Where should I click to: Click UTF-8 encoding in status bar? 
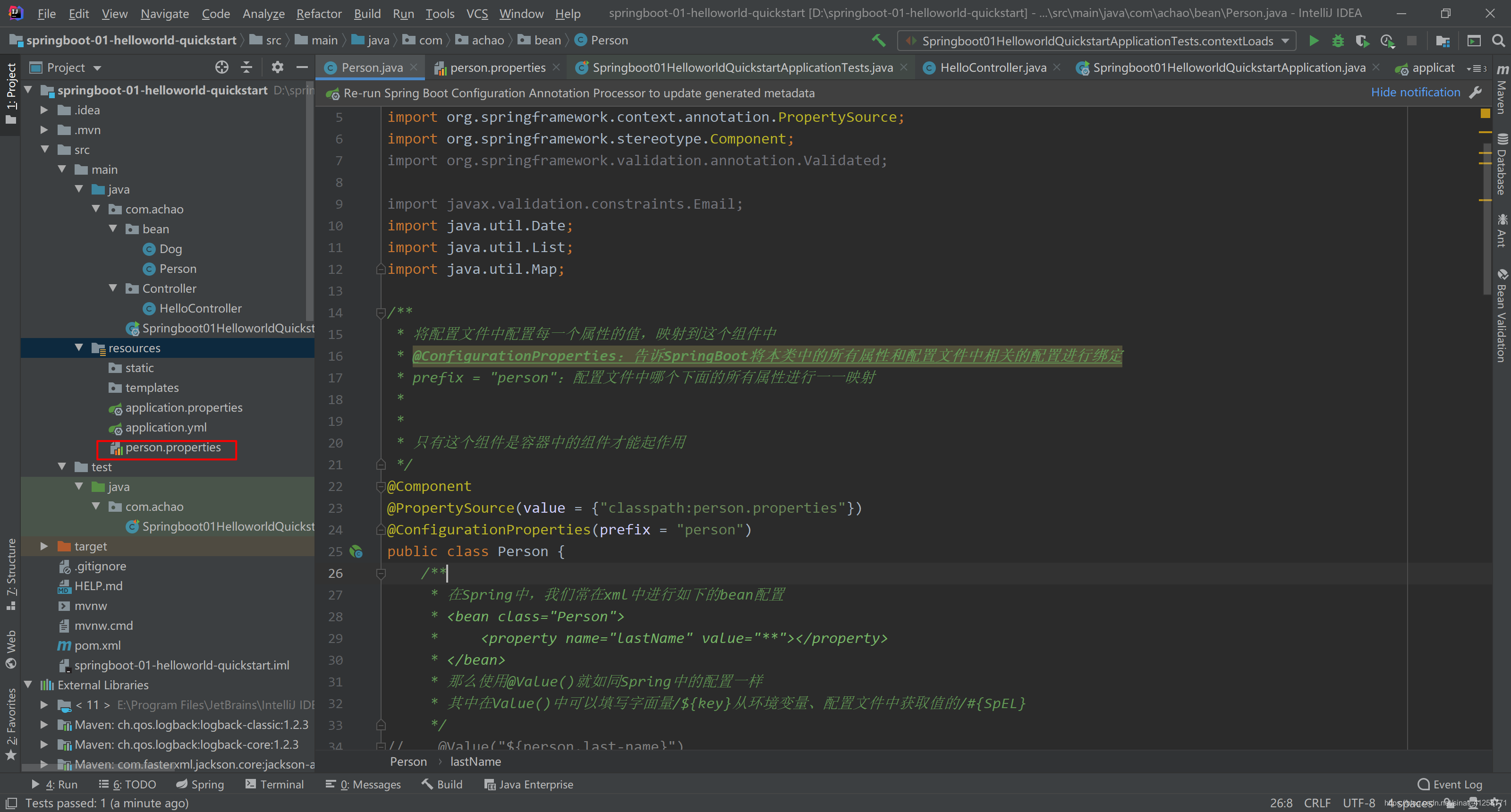pos(1358,803)
